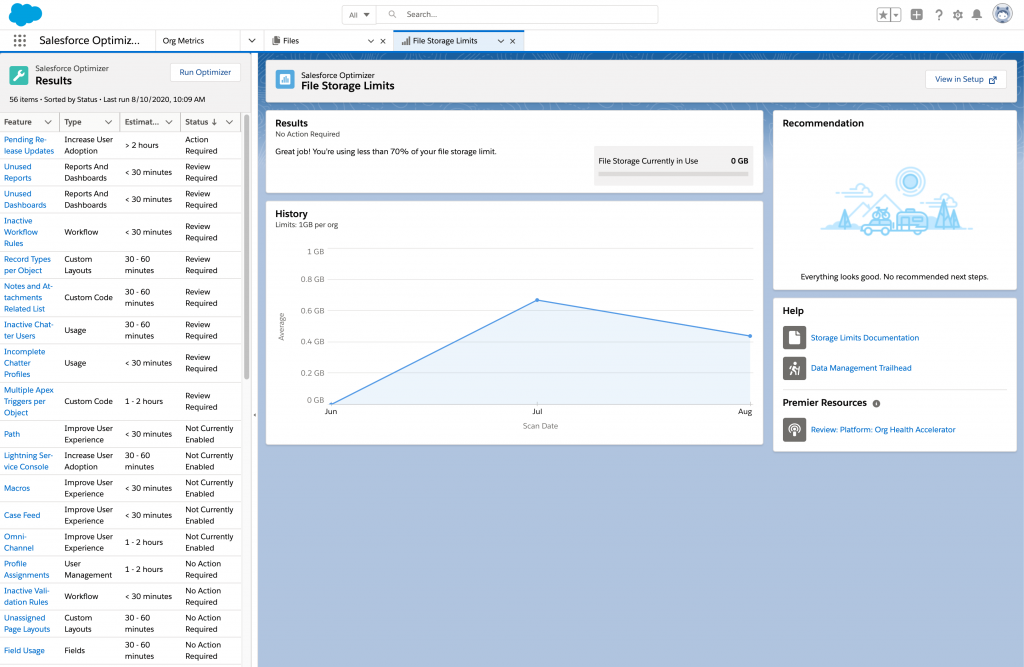Open the search scope All dropdown
1024x667 pixels.
point(359,14)
